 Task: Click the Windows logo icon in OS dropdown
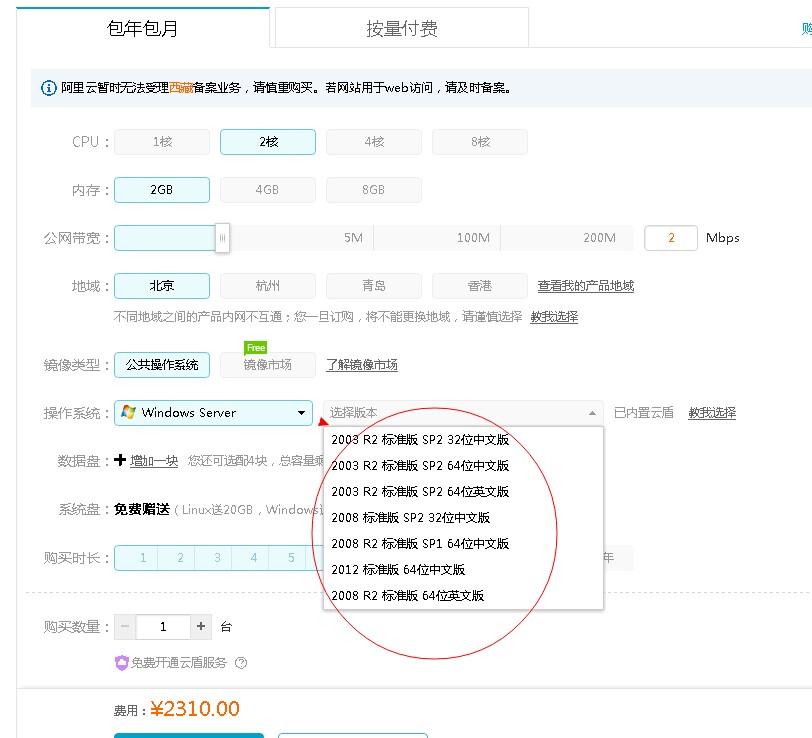tap(128, 412)
